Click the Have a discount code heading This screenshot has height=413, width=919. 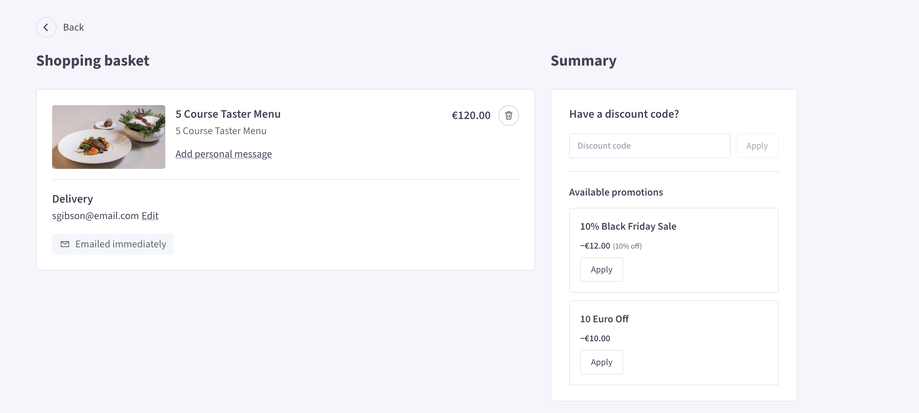[x=624, y=114]
